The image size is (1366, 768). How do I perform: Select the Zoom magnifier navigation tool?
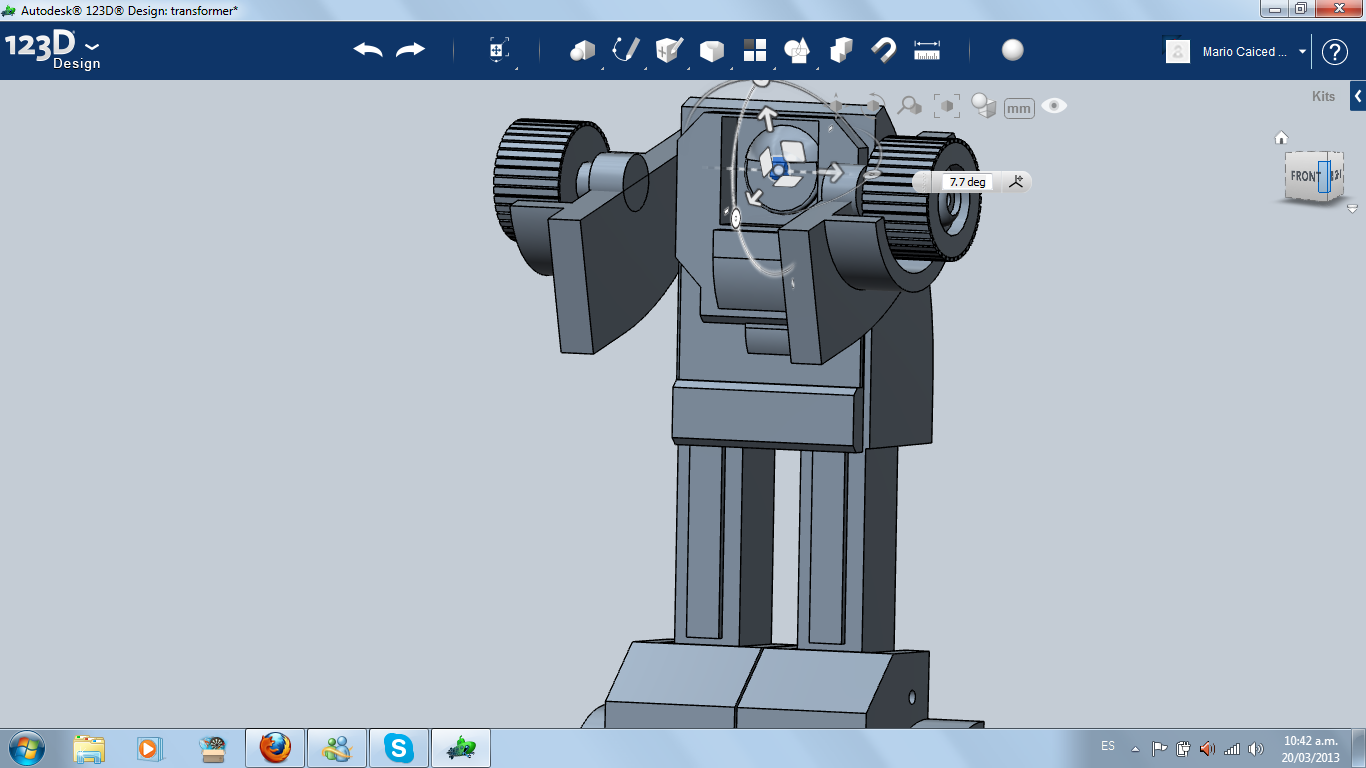[x=910, y=105]
